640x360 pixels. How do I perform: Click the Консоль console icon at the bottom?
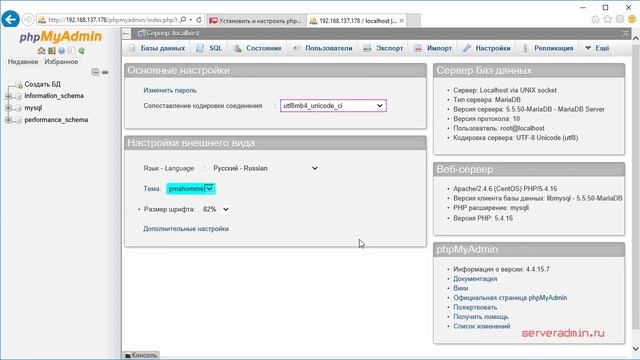coord(128,356)
